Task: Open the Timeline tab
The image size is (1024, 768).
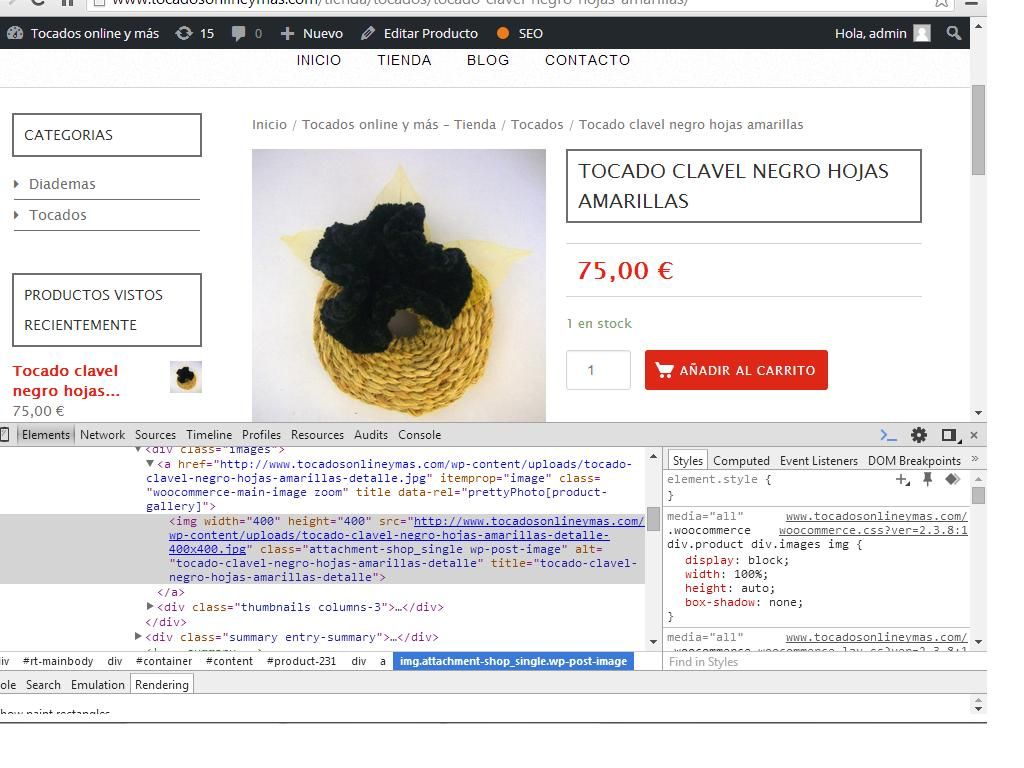Action: click(x=209, y=435)
